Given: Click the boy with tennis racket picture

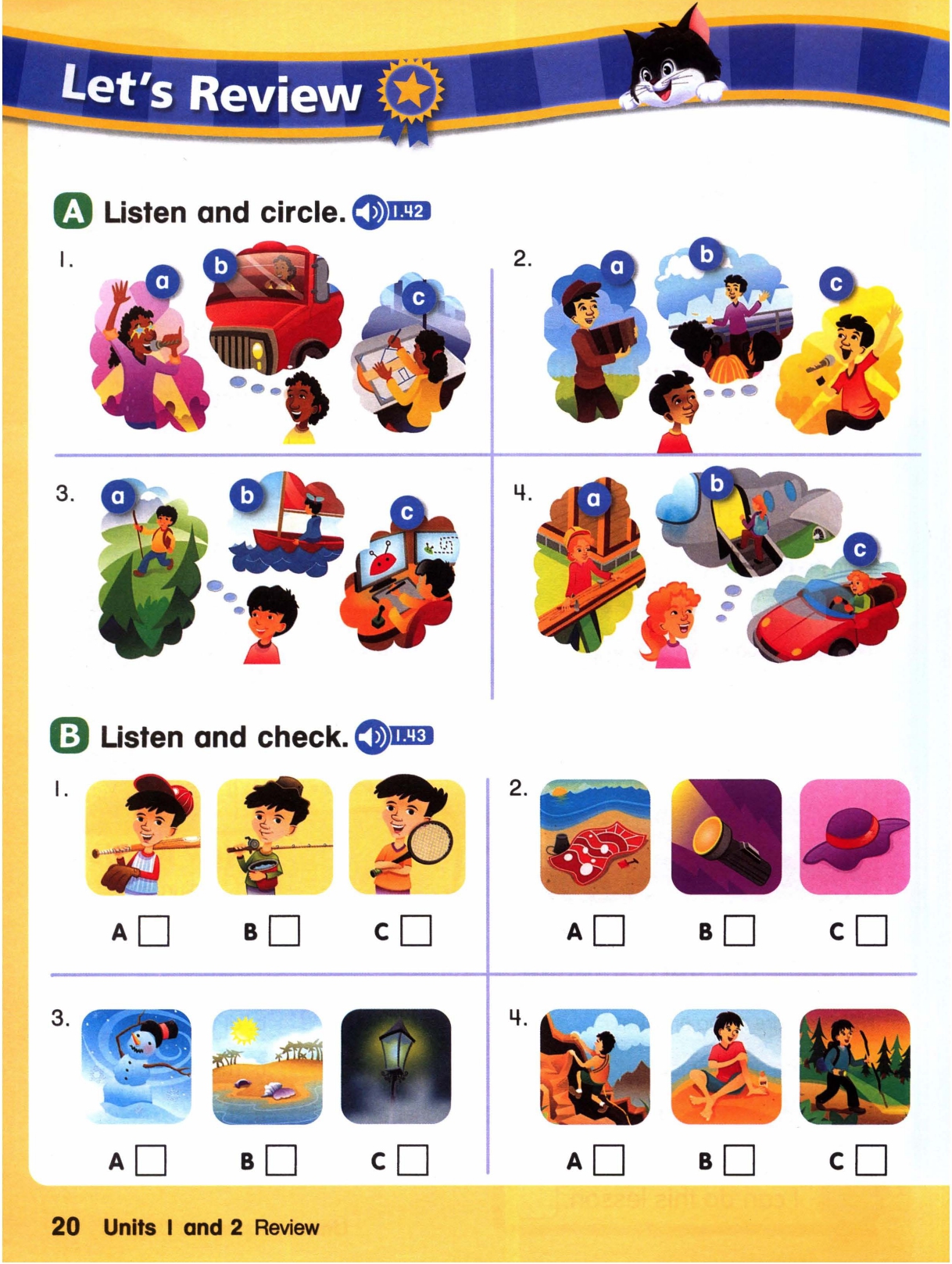Looking at the screenshot, I should click(x=406, y=835).
